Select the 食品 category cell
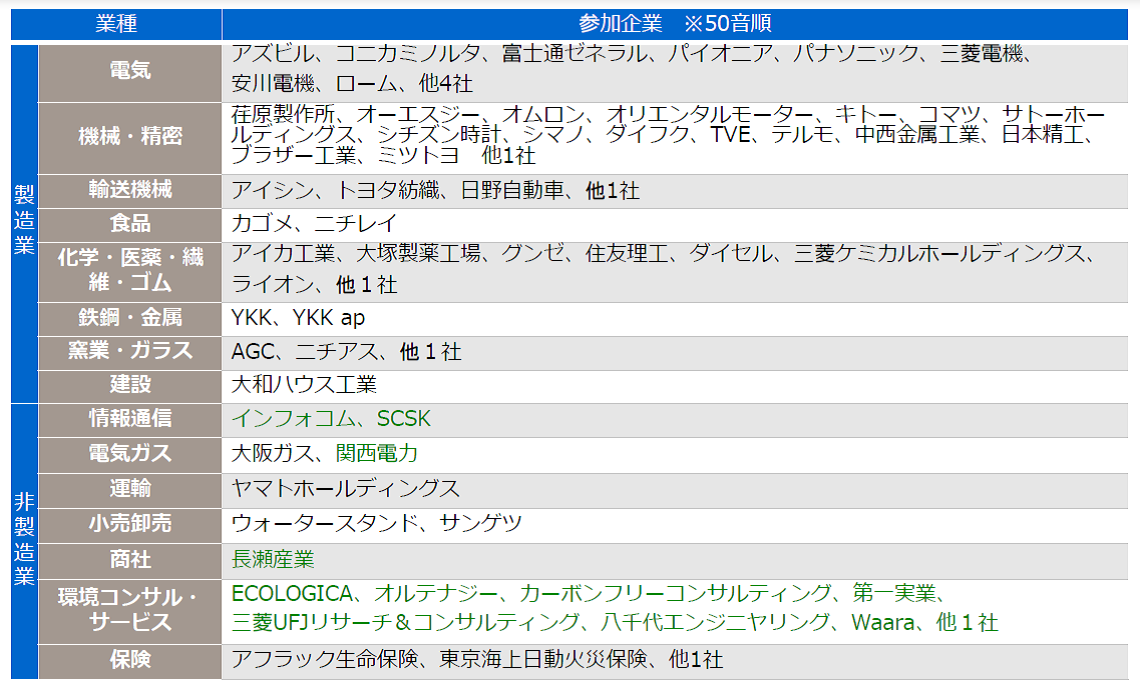1140x686 pixels. pyautogui.click(x=130, y=224)
